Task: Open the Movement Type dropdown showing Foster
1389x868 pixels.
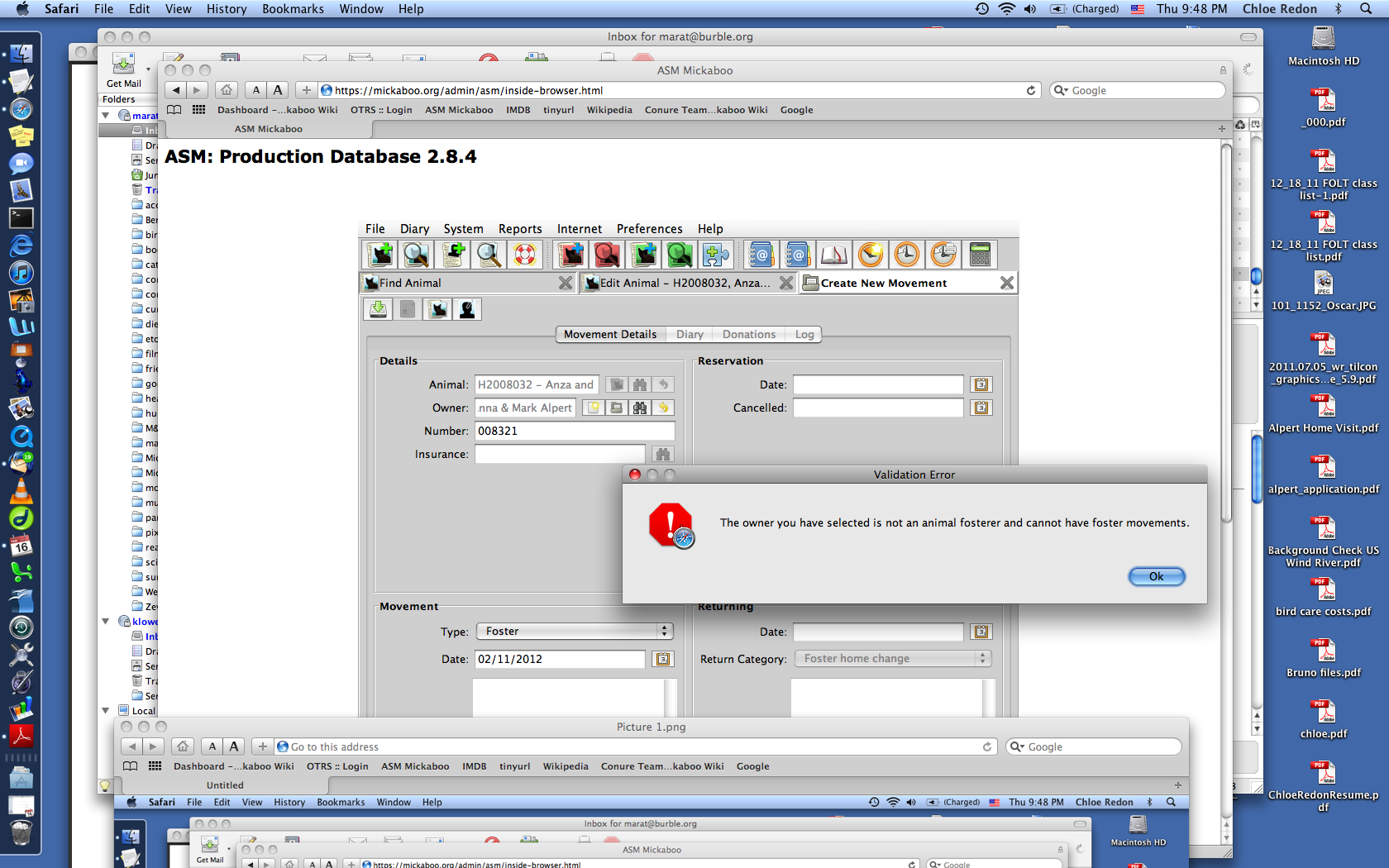Action: (575, 632)
